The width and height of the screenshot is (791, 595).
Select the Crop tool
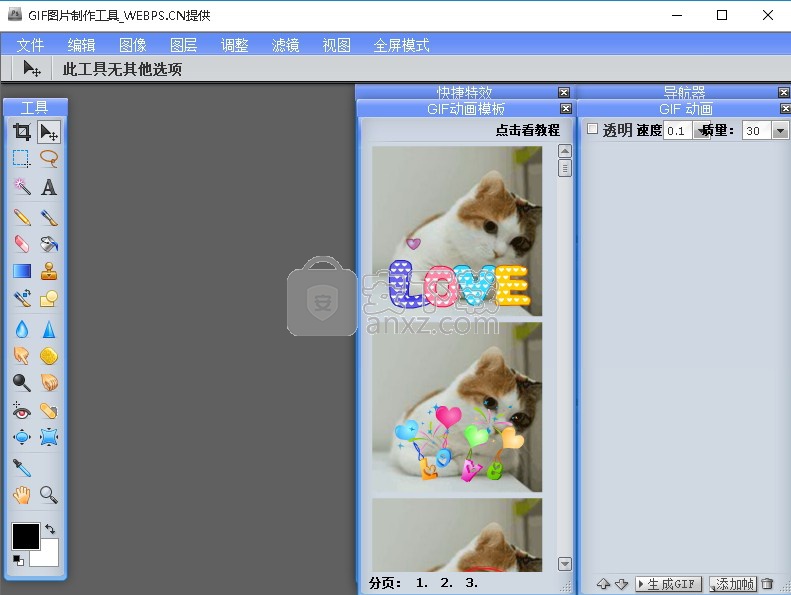tap(22, 132)
